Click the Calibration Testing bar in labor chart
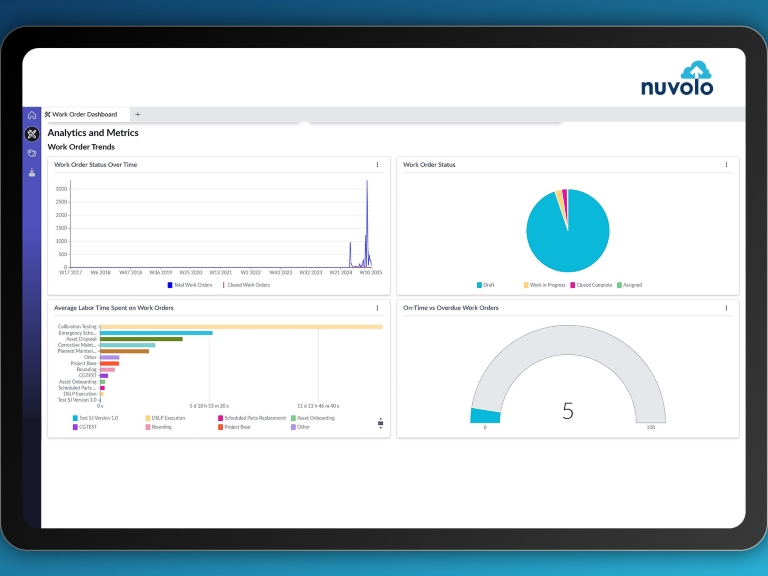This screenshot has width=768, height=576. [x=240, y=326]
